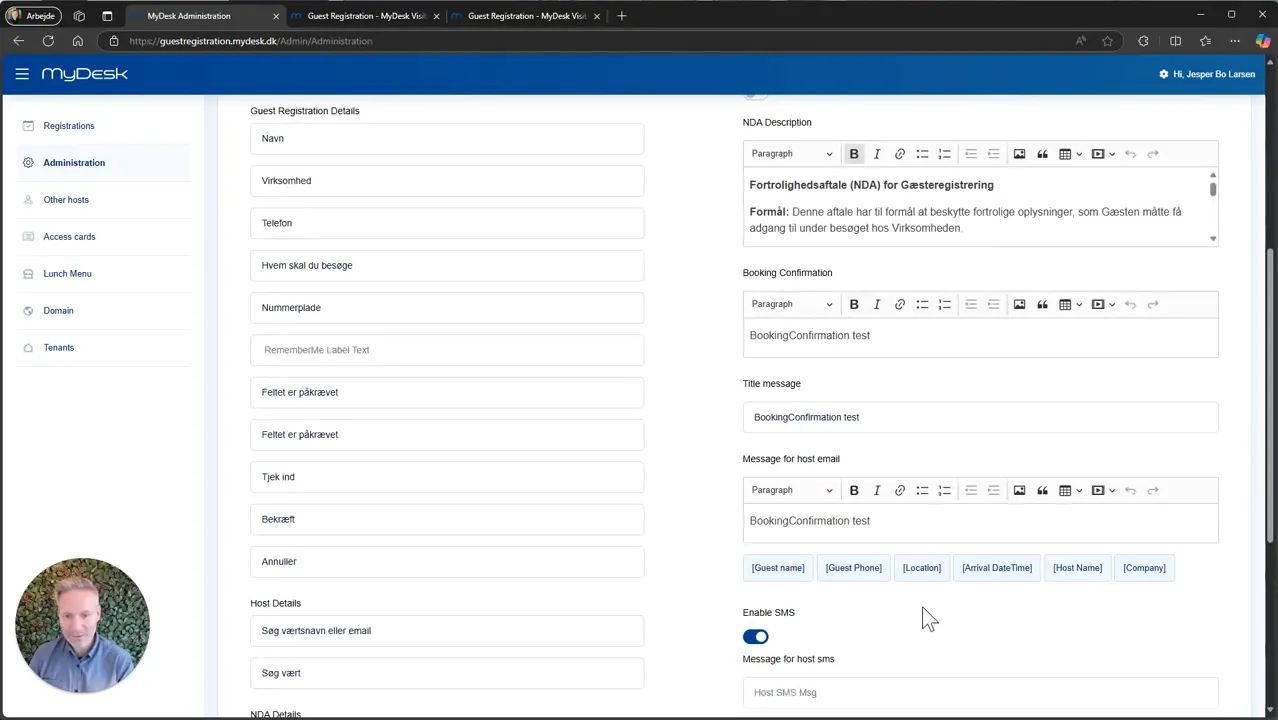Insert image in host email editor
Viewport: 1278px width, 720px height.
coord(1019,490)
